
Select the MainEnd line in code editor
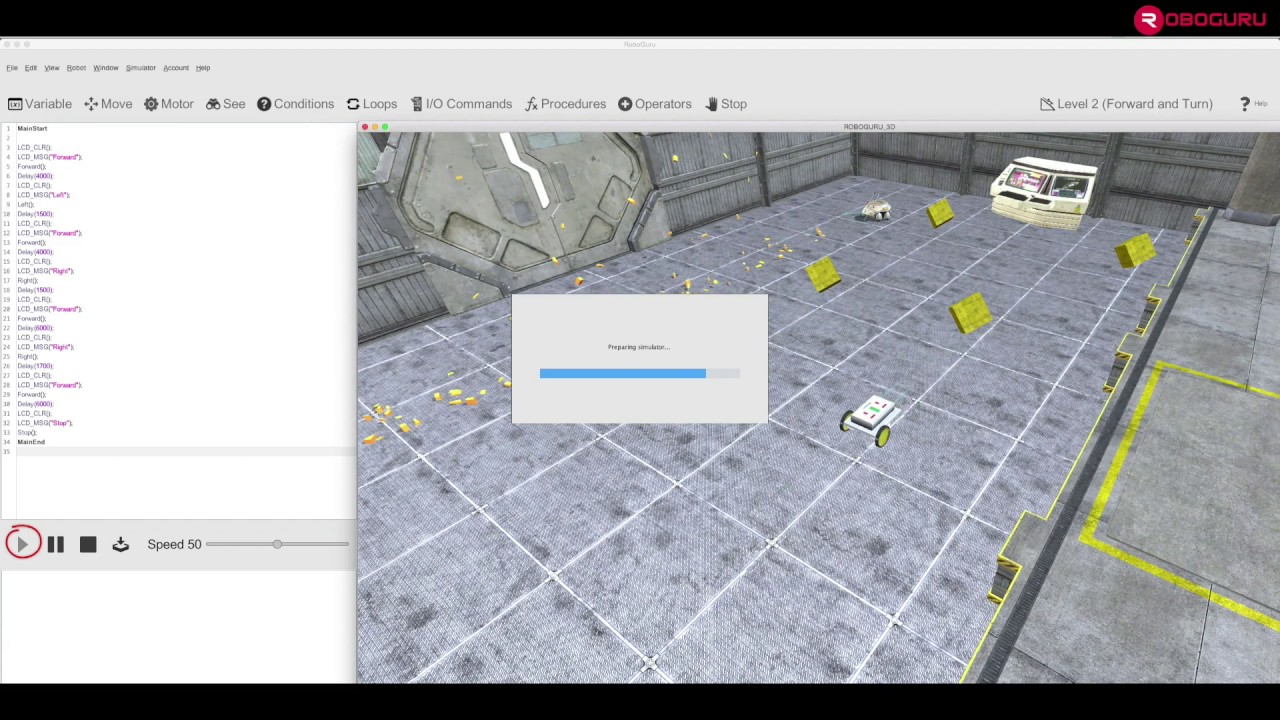click(x=31, y=442)
